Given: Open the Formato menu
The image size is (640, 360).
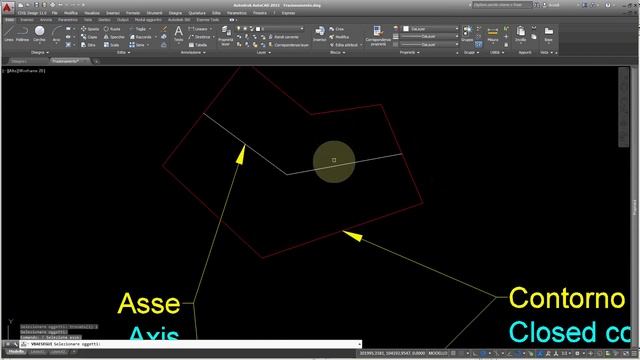Looking at the screenshot, I should point(133,13).
